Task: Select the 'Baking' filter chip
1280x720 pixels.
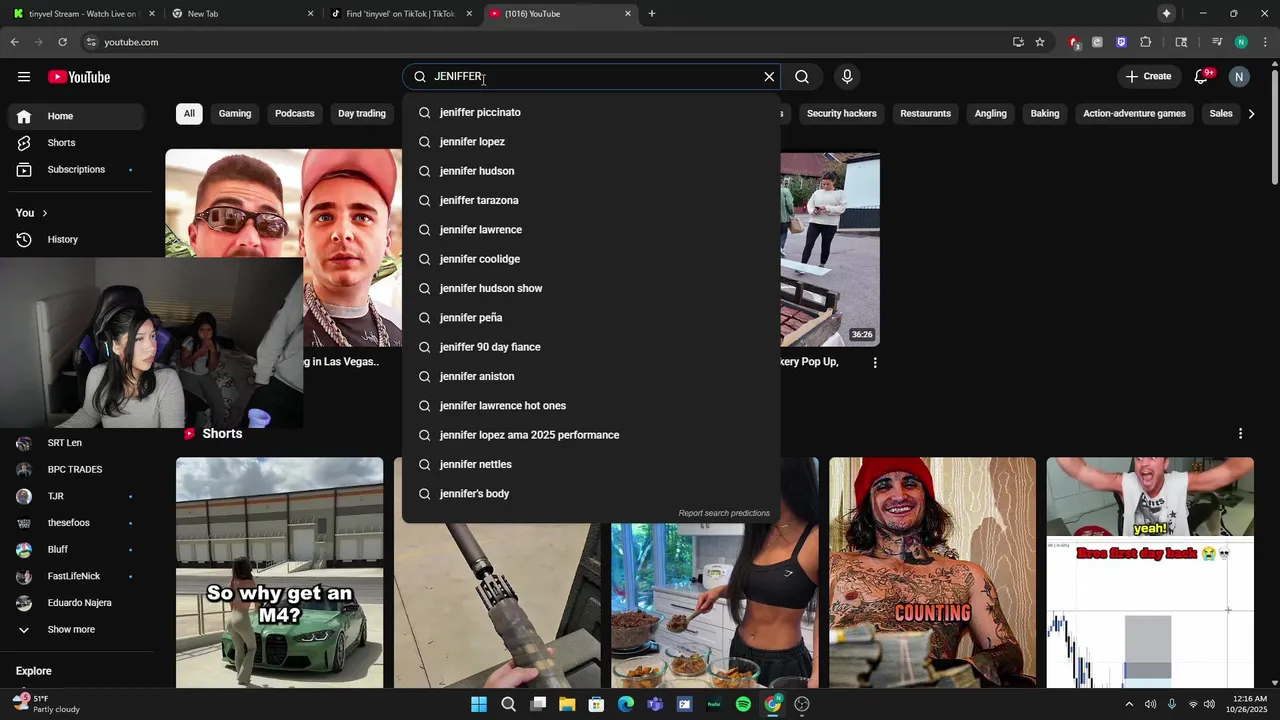Action: [1045, 113]
